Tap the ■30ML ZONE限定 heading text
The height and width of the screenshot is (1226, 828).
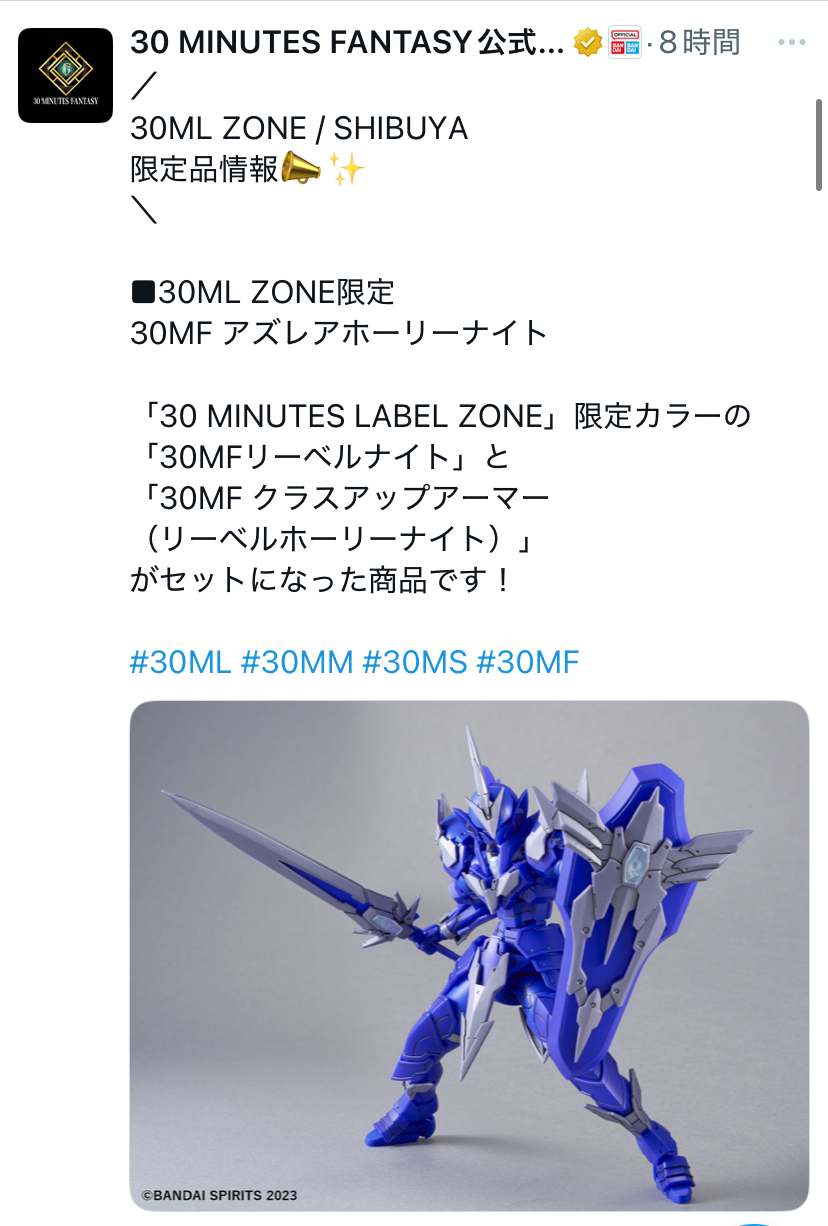[x=263, y=292]
